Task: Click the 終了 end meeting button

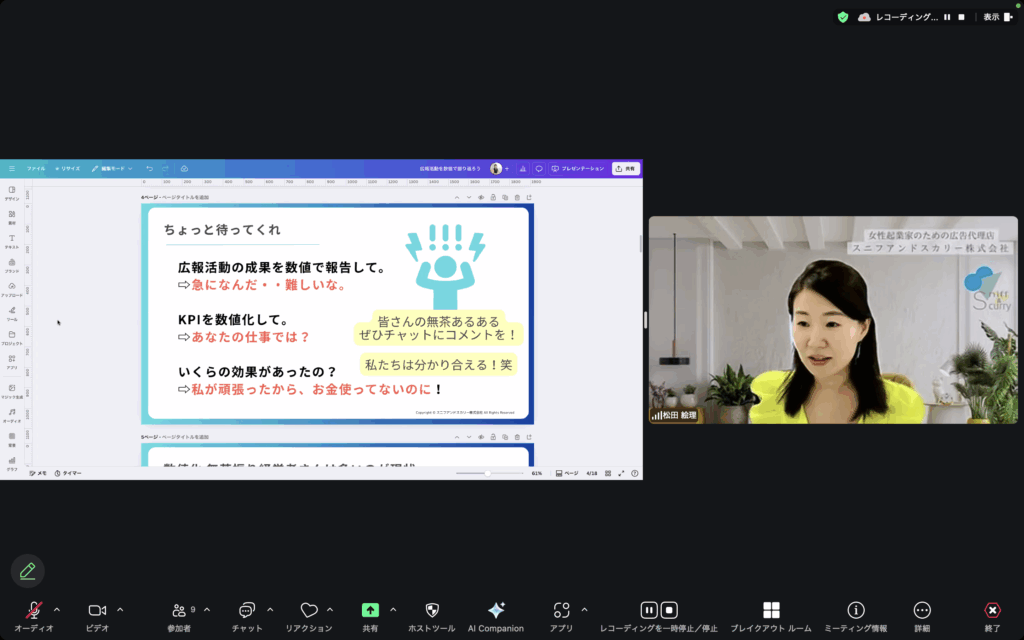Action: (x=992, y=610)
